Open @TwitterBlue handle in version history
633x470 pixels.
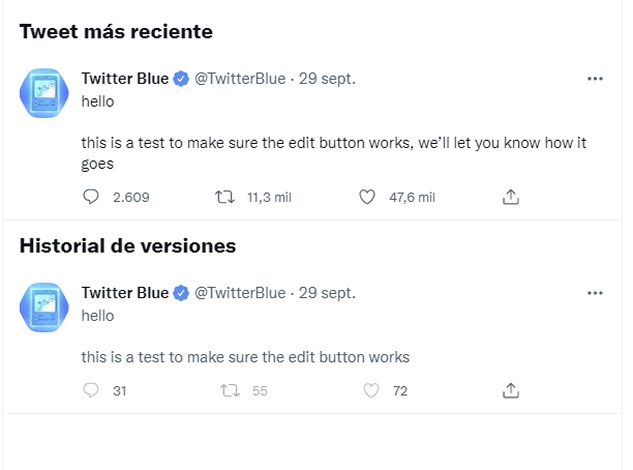(x=239, y=293)
